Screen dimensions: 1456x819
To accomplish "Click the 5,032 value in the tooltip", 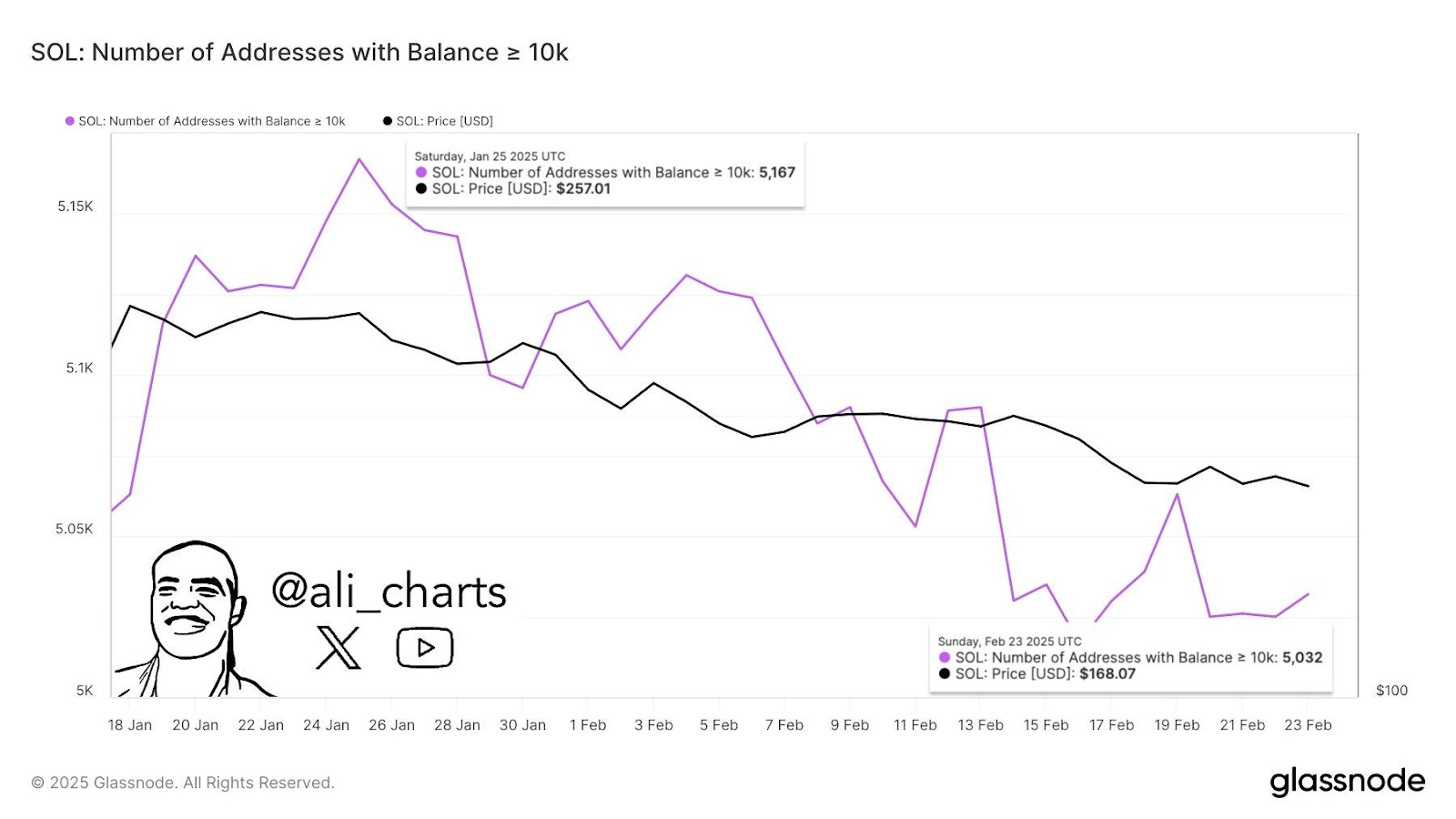I will point(1302,658).
